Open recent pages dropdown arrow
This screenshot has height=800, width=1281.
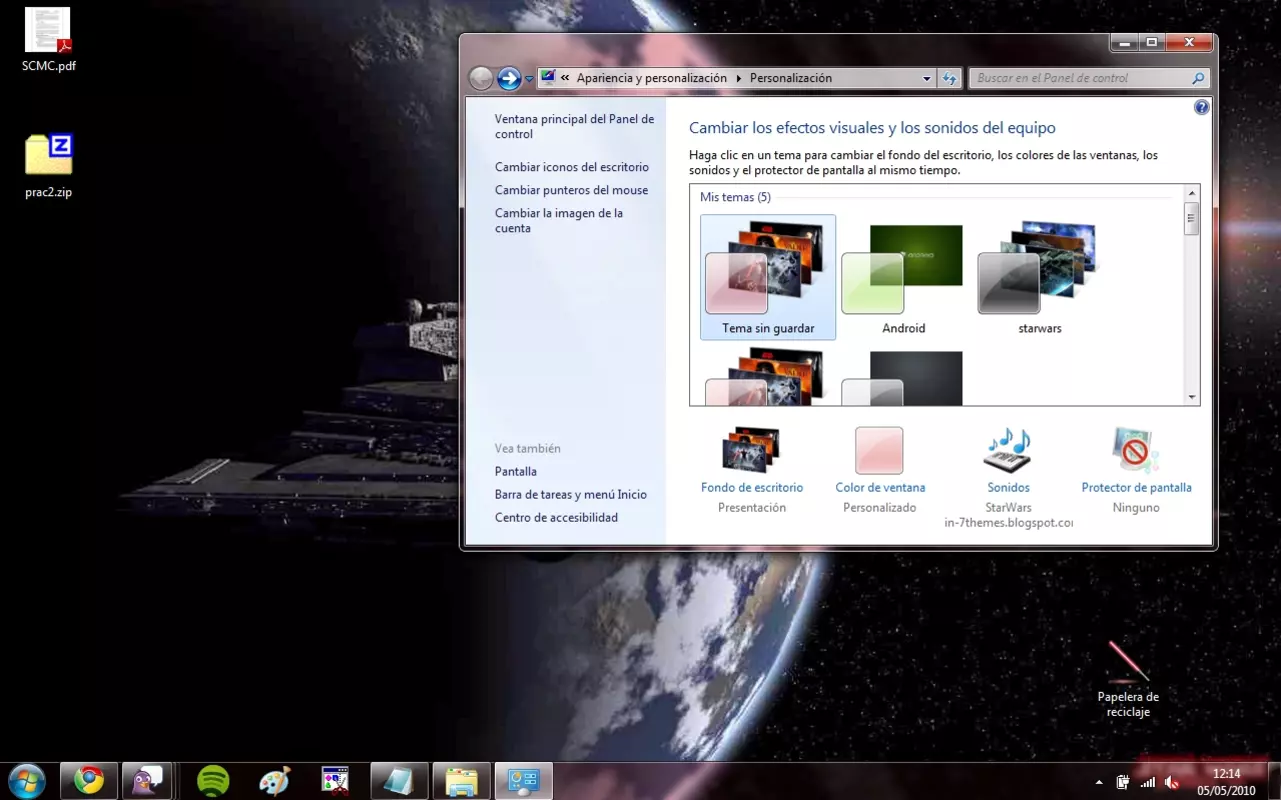coord(530,79)
